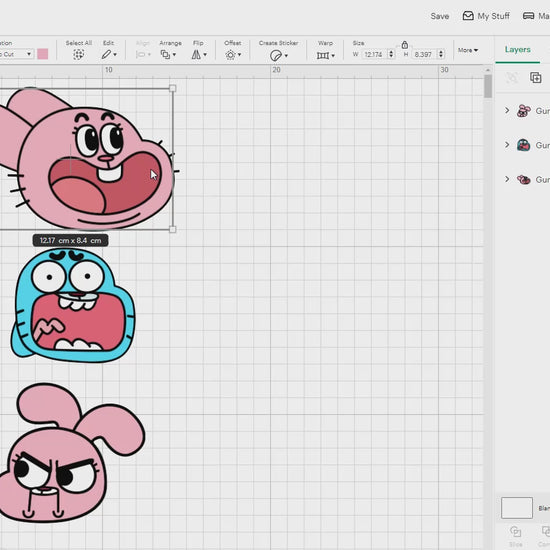Select the blue Gumball layer thumbnail

pyautogui.click(x=523, y=145)
